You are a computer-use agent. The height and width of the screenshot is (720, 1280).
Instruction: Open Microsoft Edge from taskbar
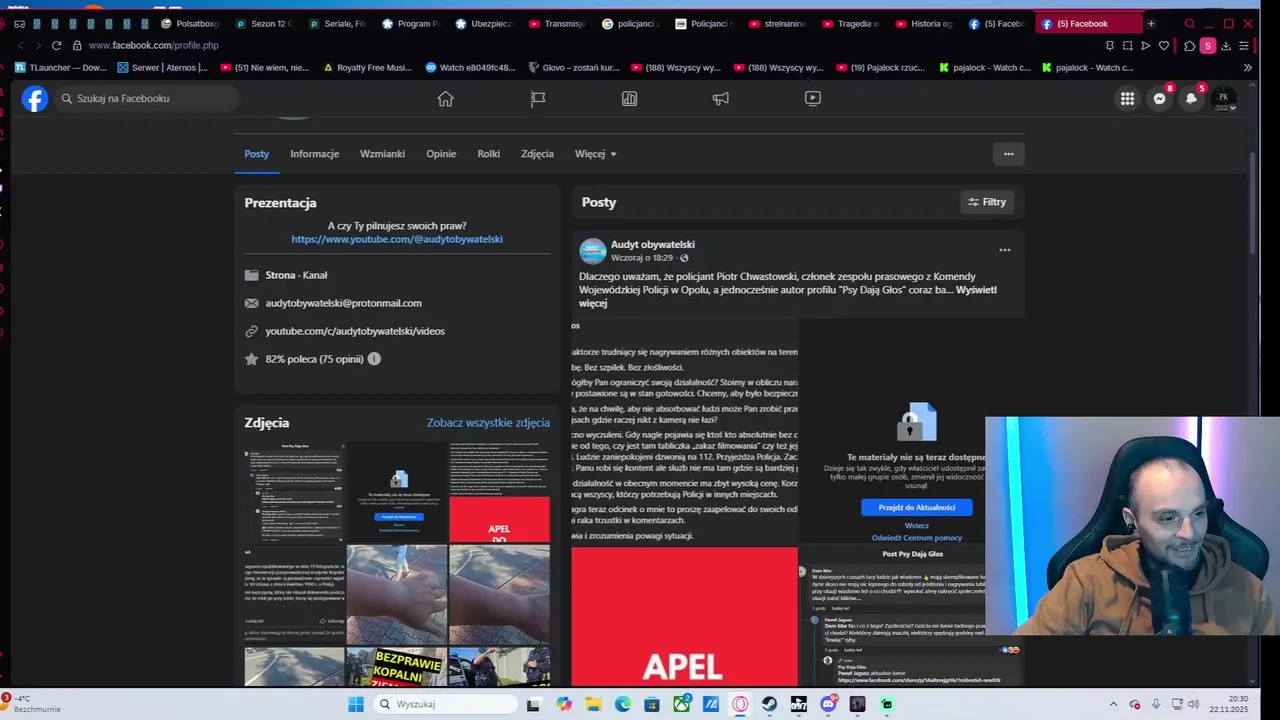click(622, 704)
